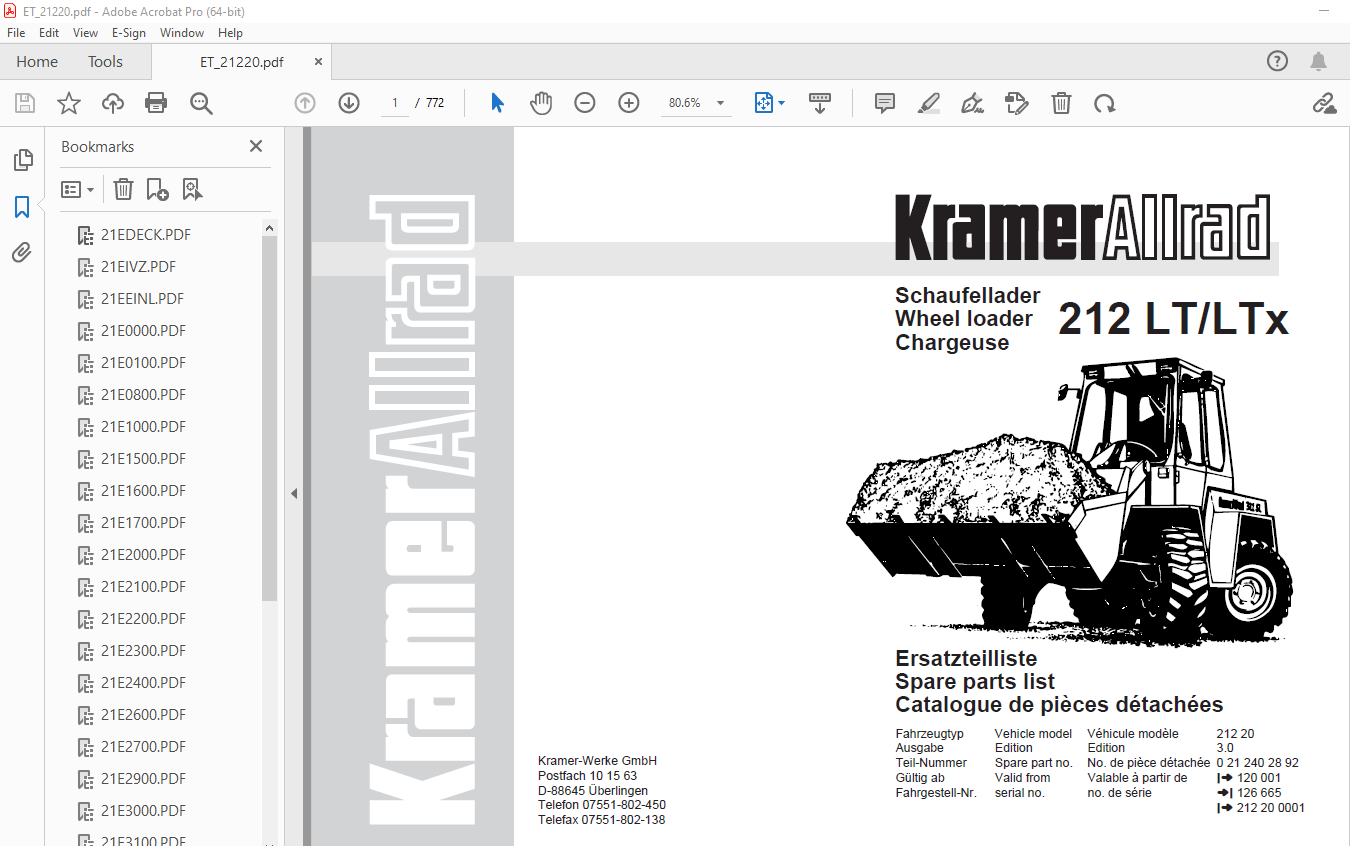Open the Edit menu
Image resolution: width=1350 pixels, height=846 pixels.
tap(49, 32)
